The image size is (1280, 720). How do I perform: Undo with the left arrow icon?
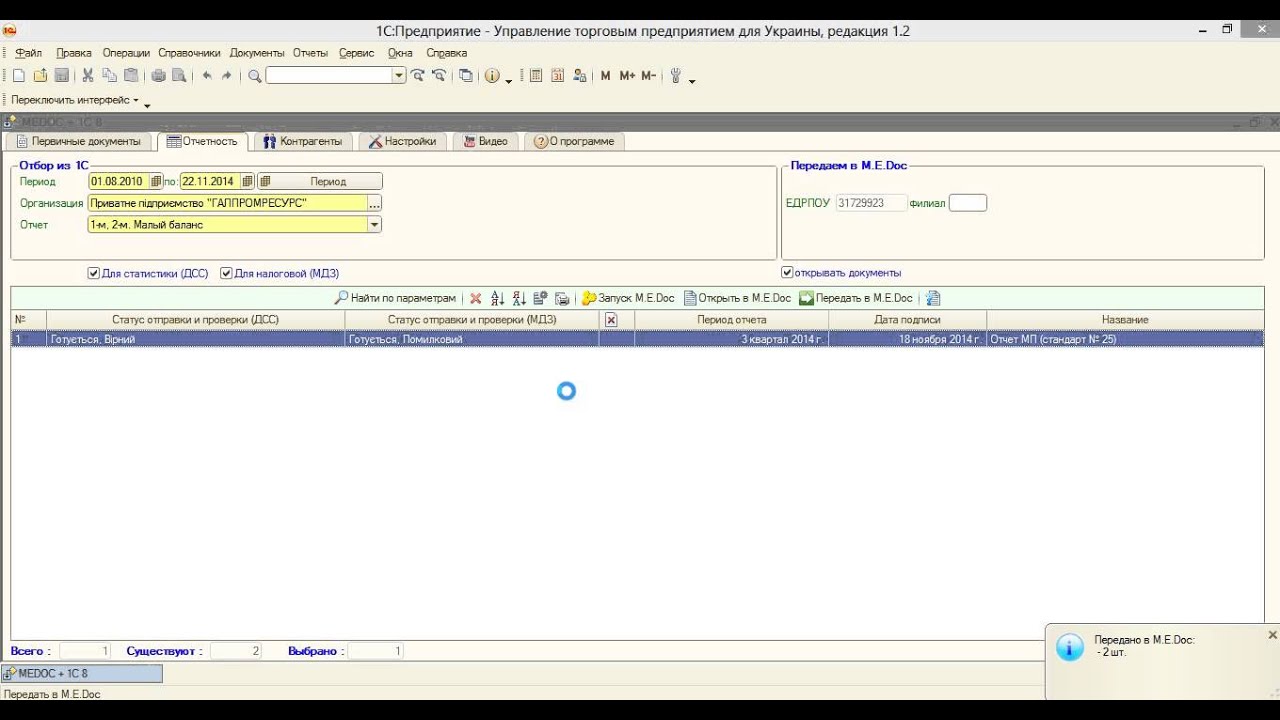(x=207, y=76)
